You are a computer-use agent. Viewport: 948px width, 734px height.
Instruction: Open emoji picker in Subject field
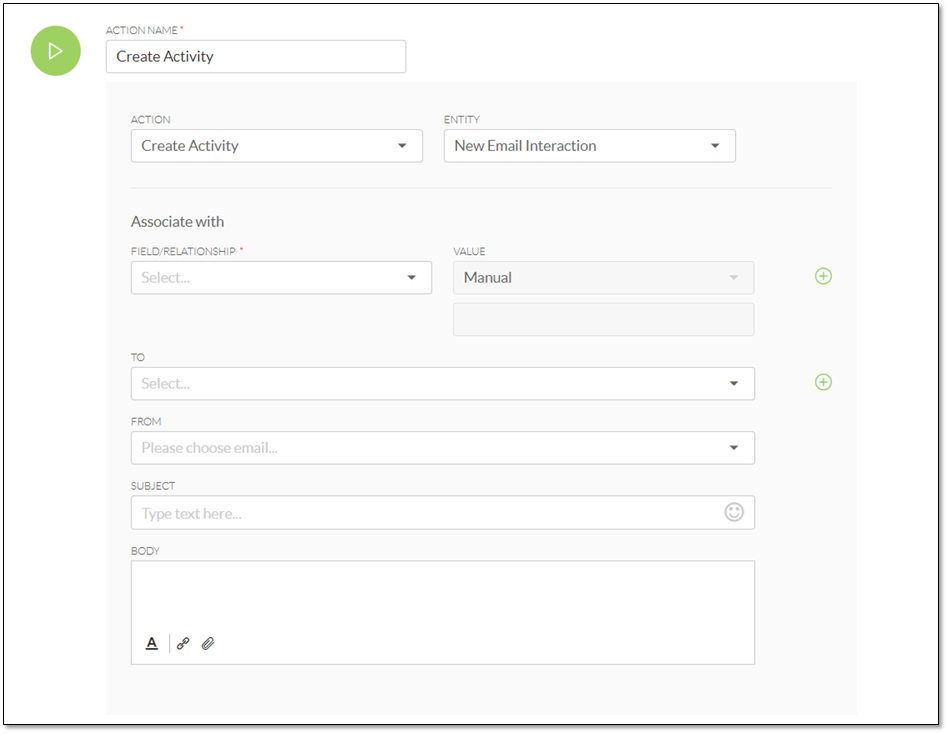tap(733, 512)
